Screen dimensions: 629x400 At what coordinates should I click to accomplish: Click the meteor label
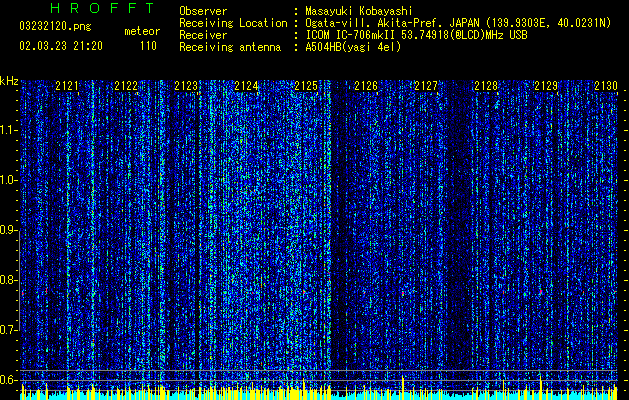tap(142, 31)
